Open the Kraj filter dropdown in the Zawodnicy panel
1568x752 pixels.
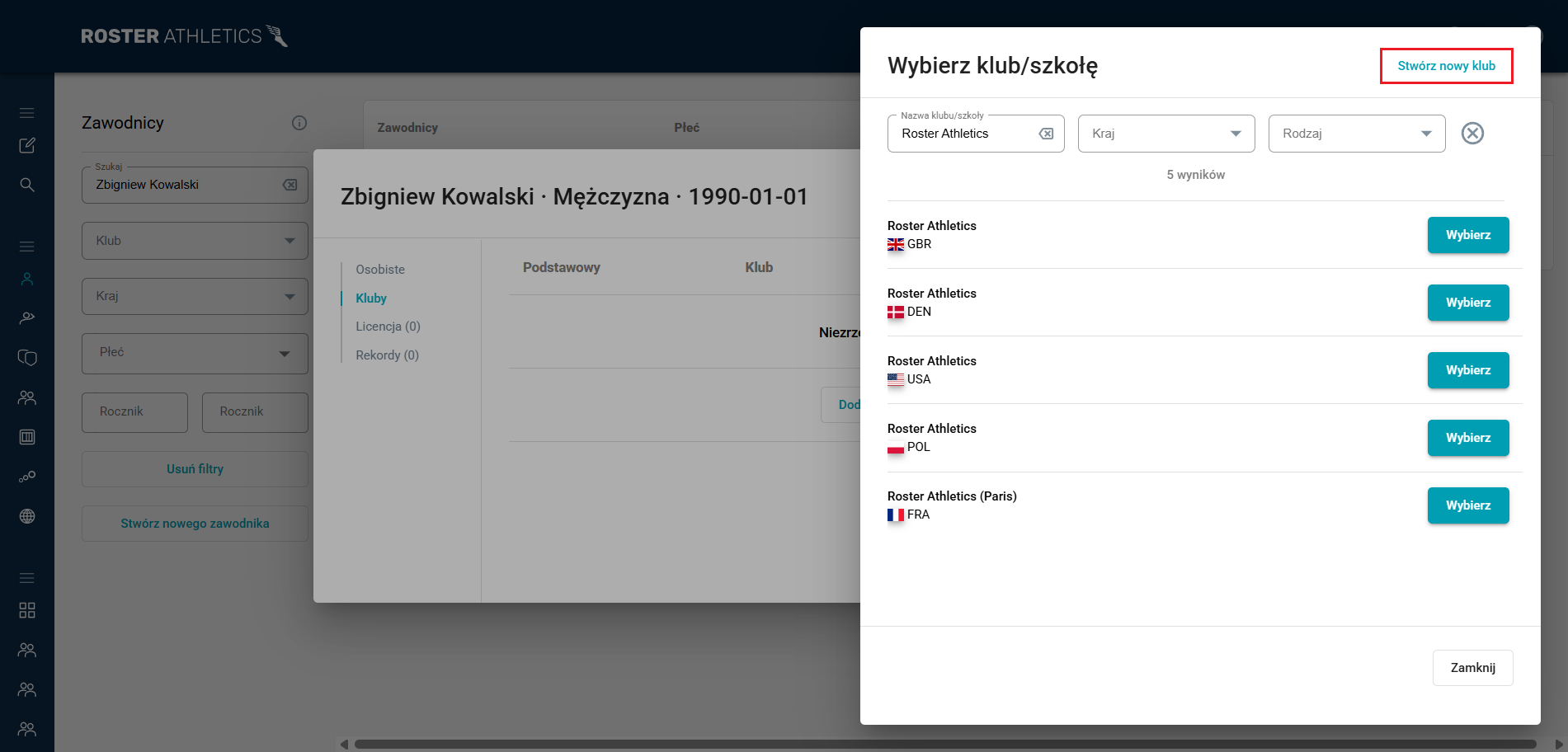pos(195,296)
